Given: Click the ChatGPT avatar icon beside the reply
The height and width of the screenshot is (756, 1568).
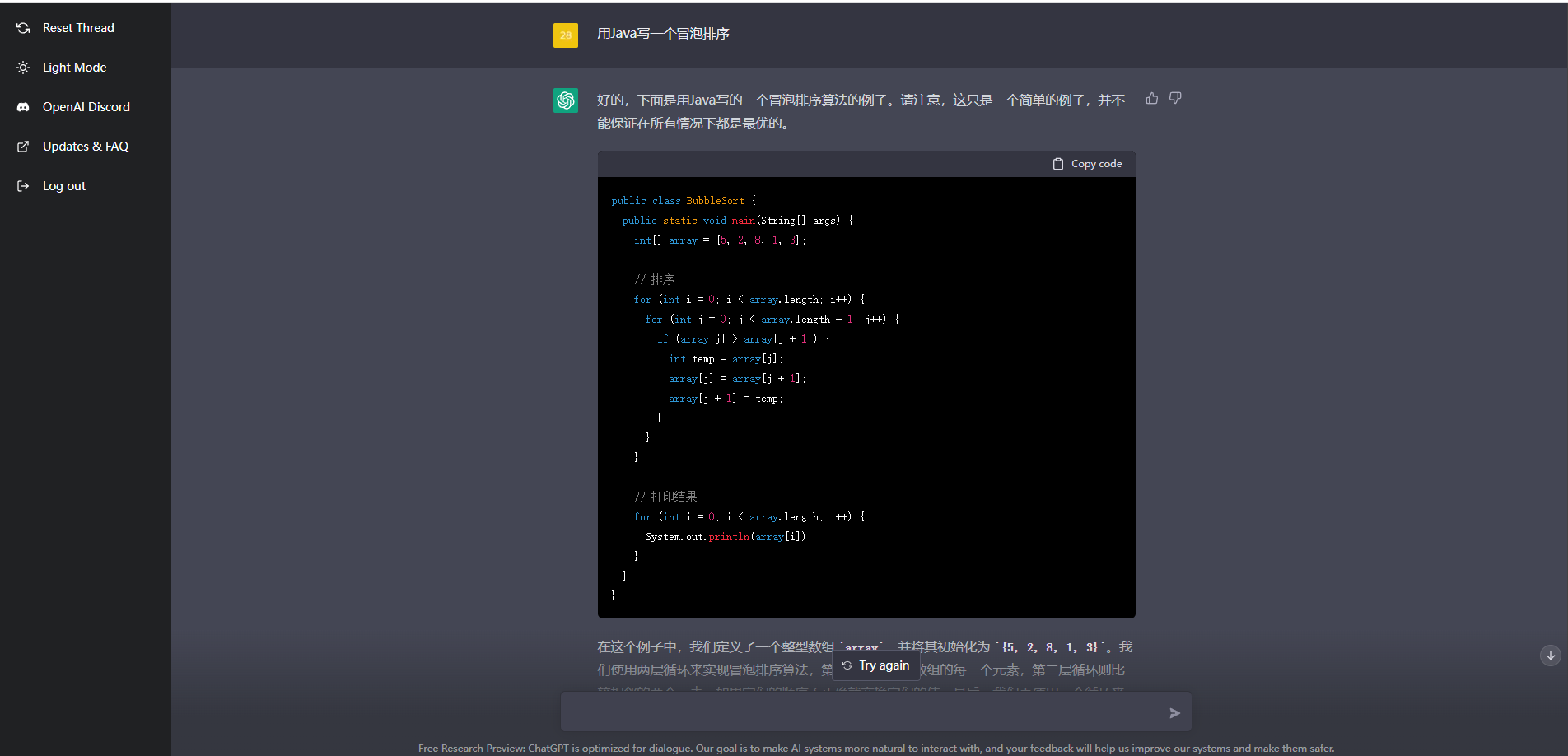Looking at the screenshot, I should click(566, 100).
